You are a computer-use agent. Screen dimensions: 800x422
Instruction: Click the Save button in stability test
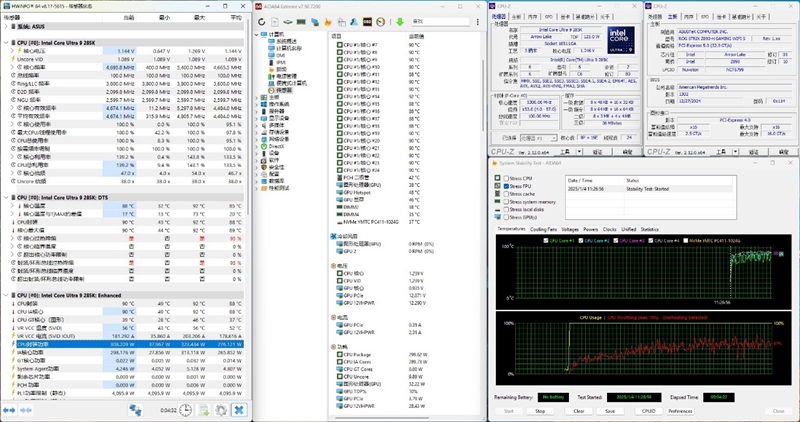(x=610, y=411)
